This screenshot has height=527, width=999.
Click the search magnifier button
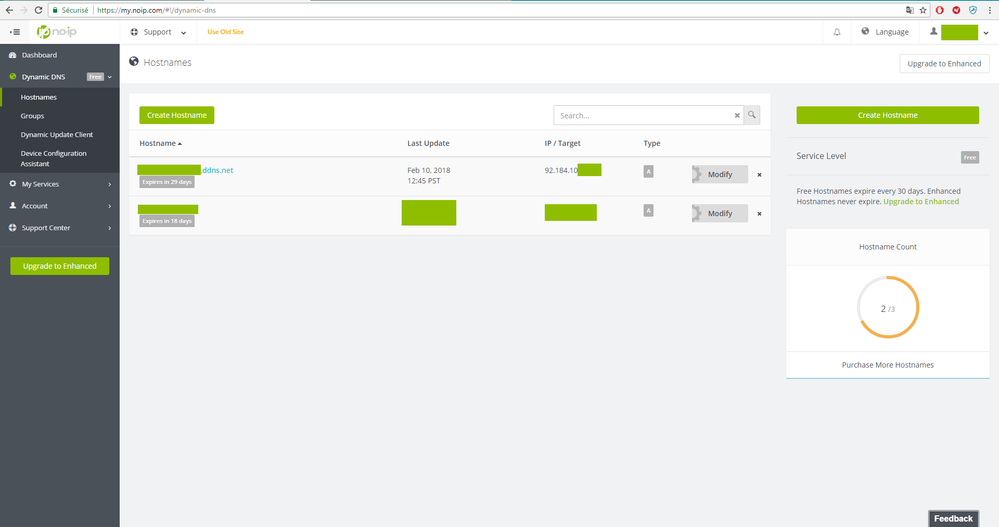[752, 115]
